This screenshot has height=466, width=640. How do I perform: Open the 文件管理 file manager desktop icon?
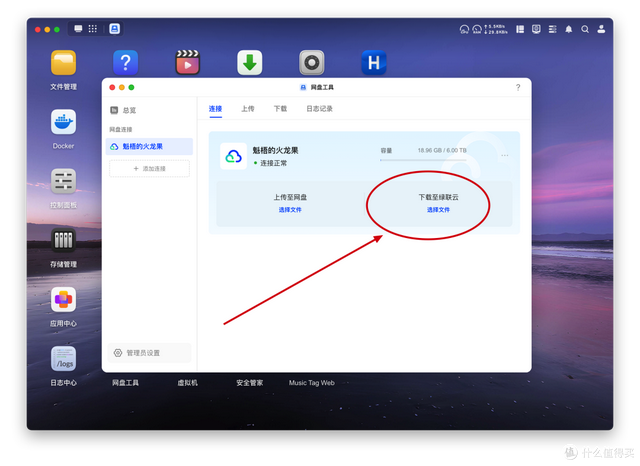[x=63, y=63]
